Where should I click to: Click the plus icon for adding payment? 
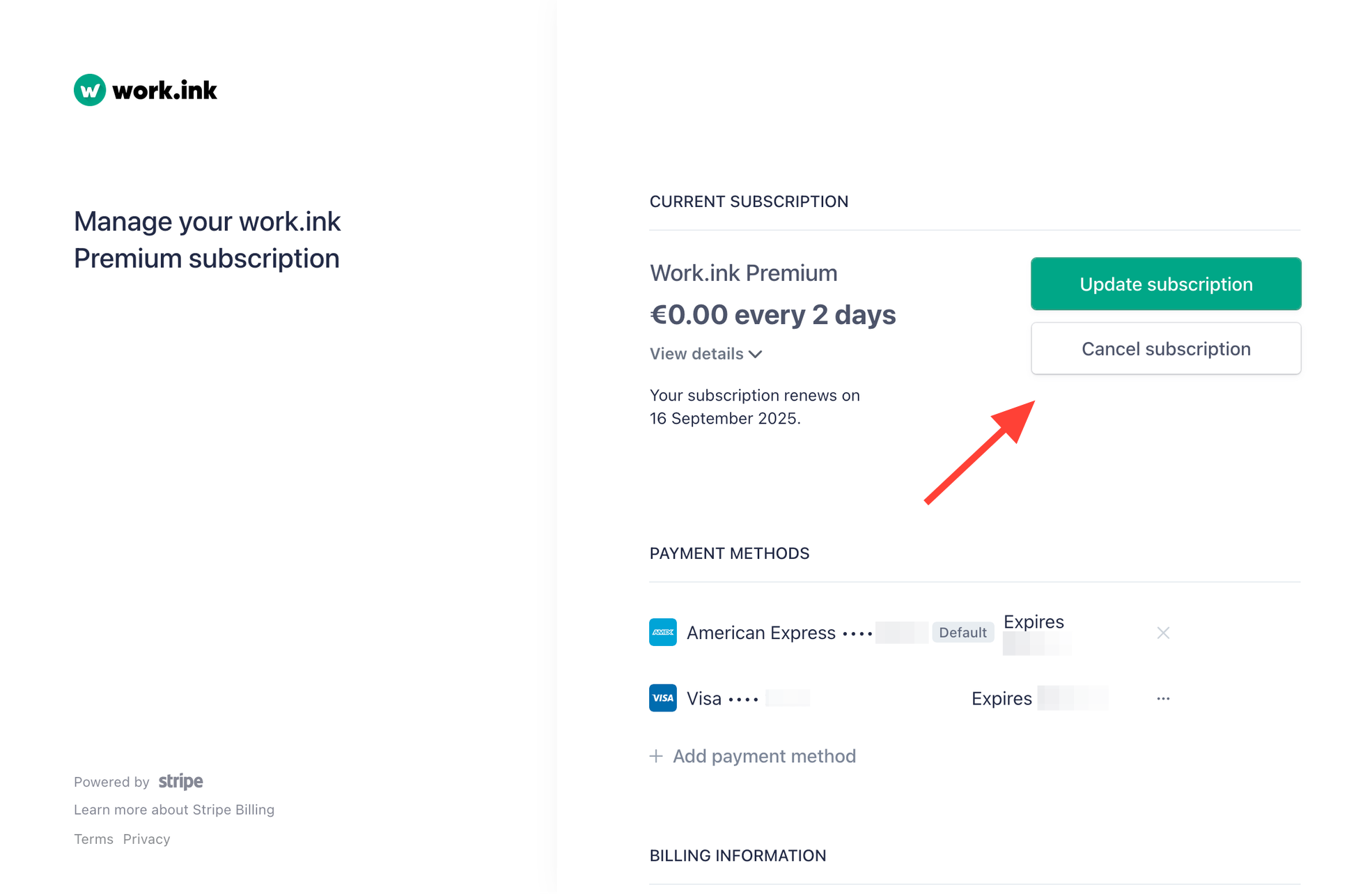656,756
